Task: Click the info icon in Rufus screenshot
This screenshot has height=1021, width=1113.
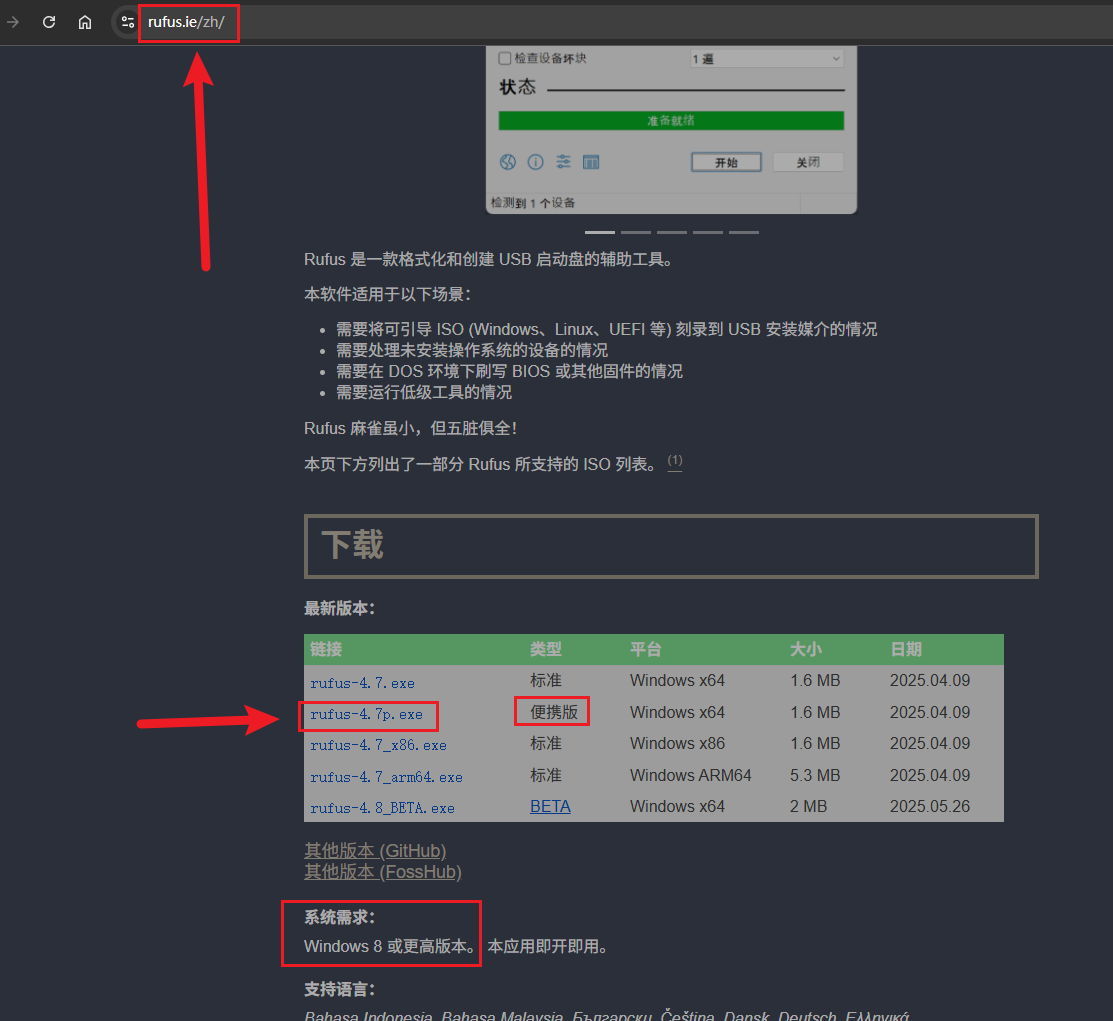Action: click(x=535, y=162)
